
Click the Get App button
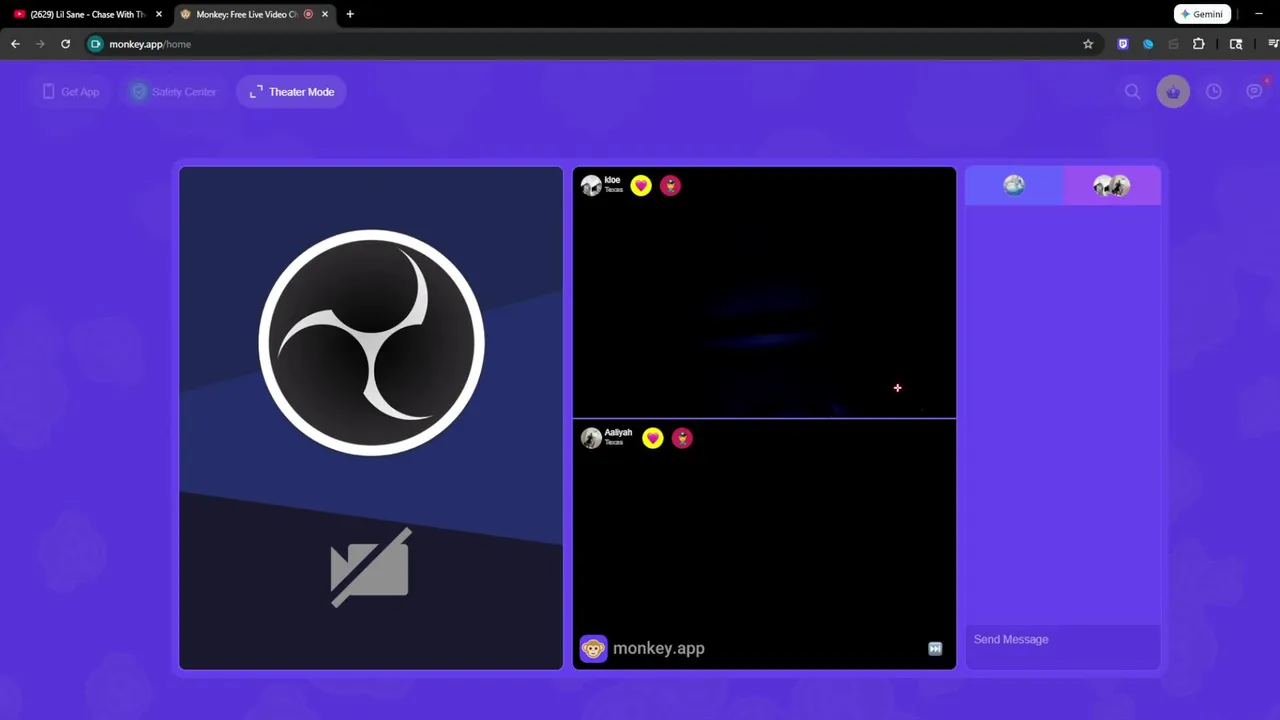[71, 92]
